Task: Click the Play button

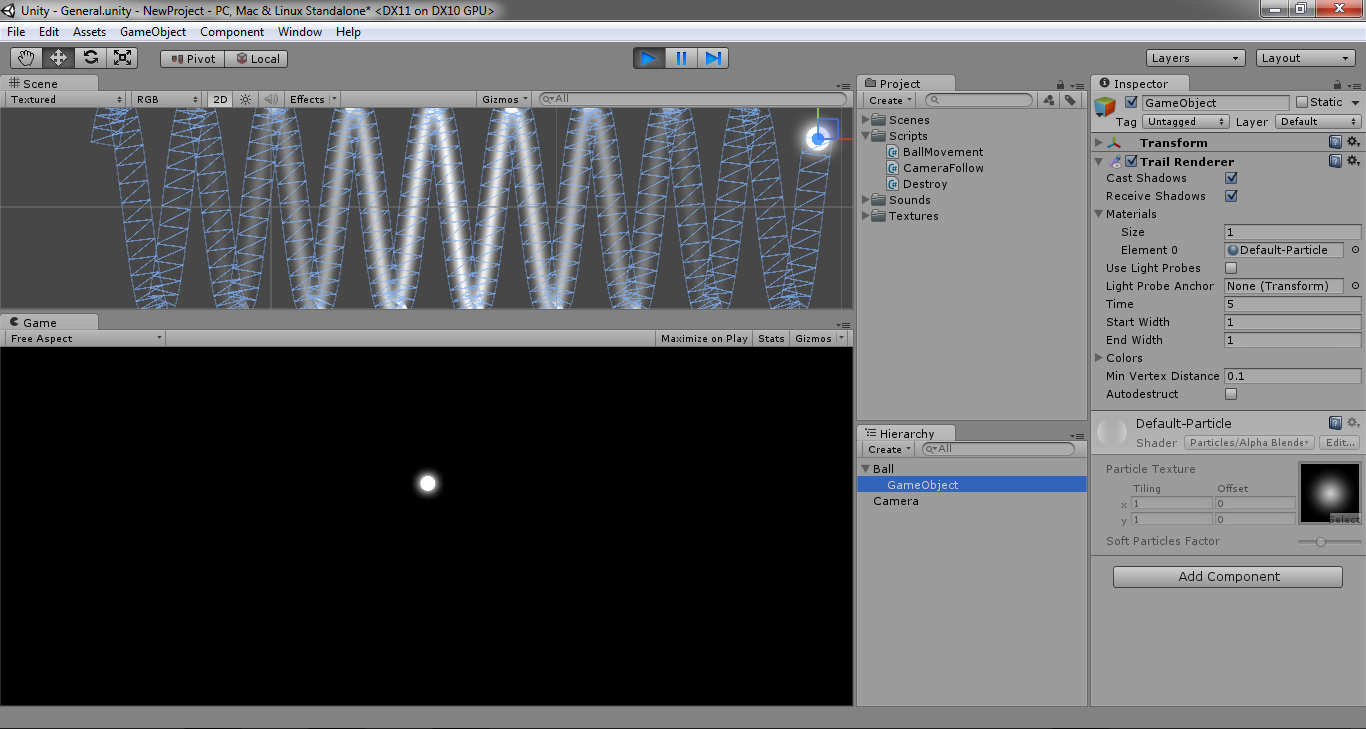Action: 649,58
